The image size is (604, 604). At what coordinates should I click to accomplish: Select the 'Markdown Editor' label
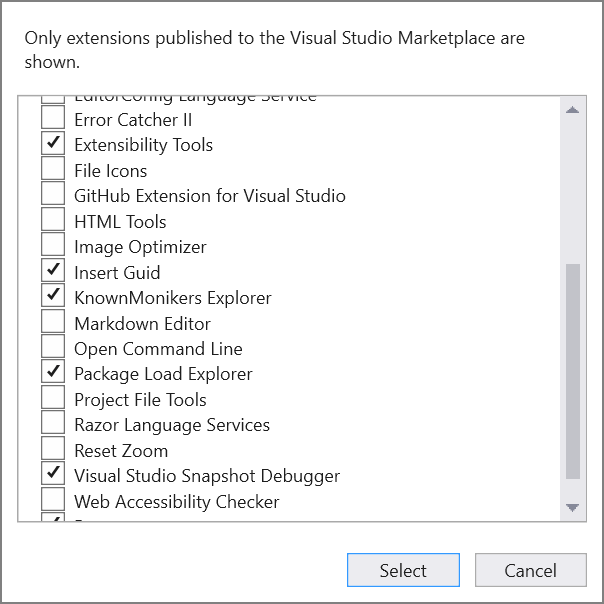[x=143, y=324]
